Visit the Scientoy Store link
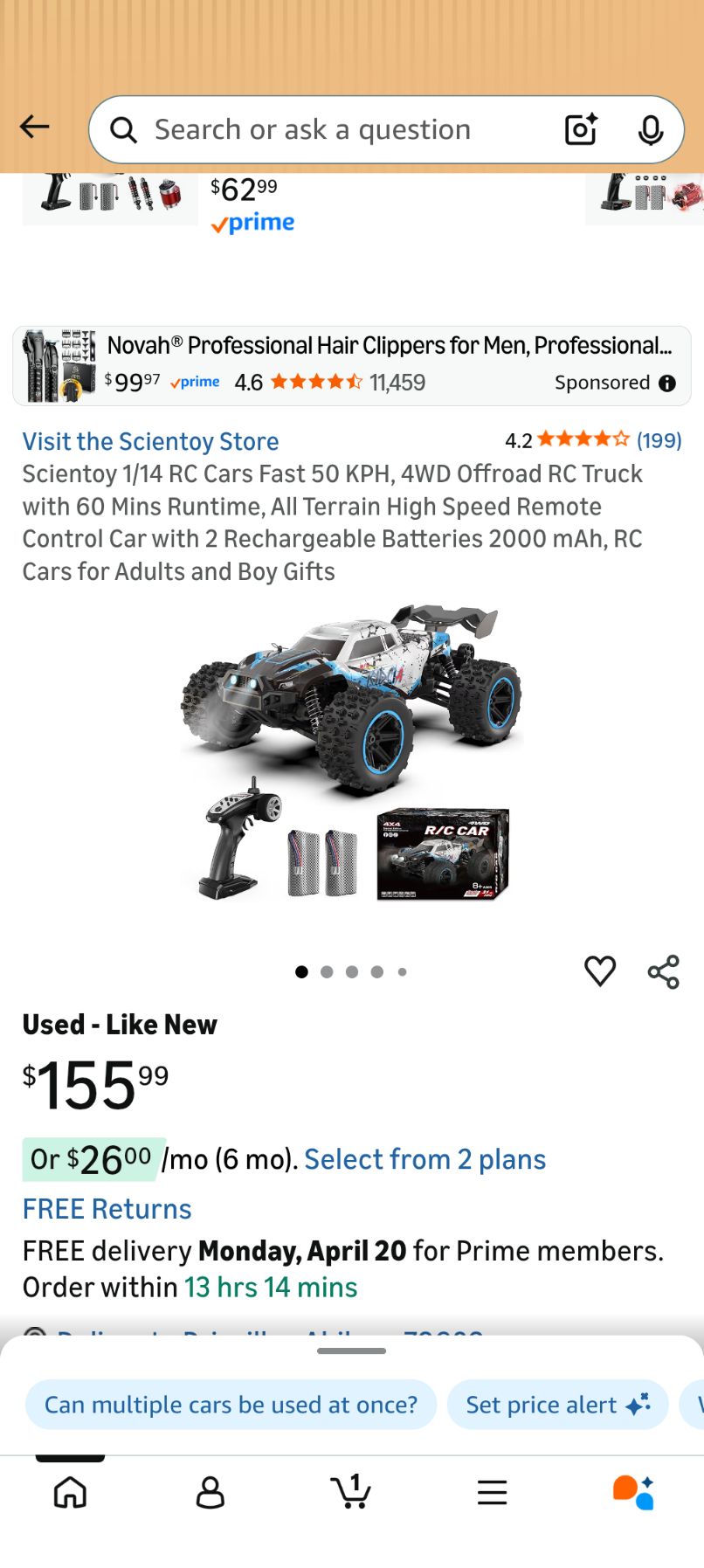 pyautogui.click(x=151, y=441)
